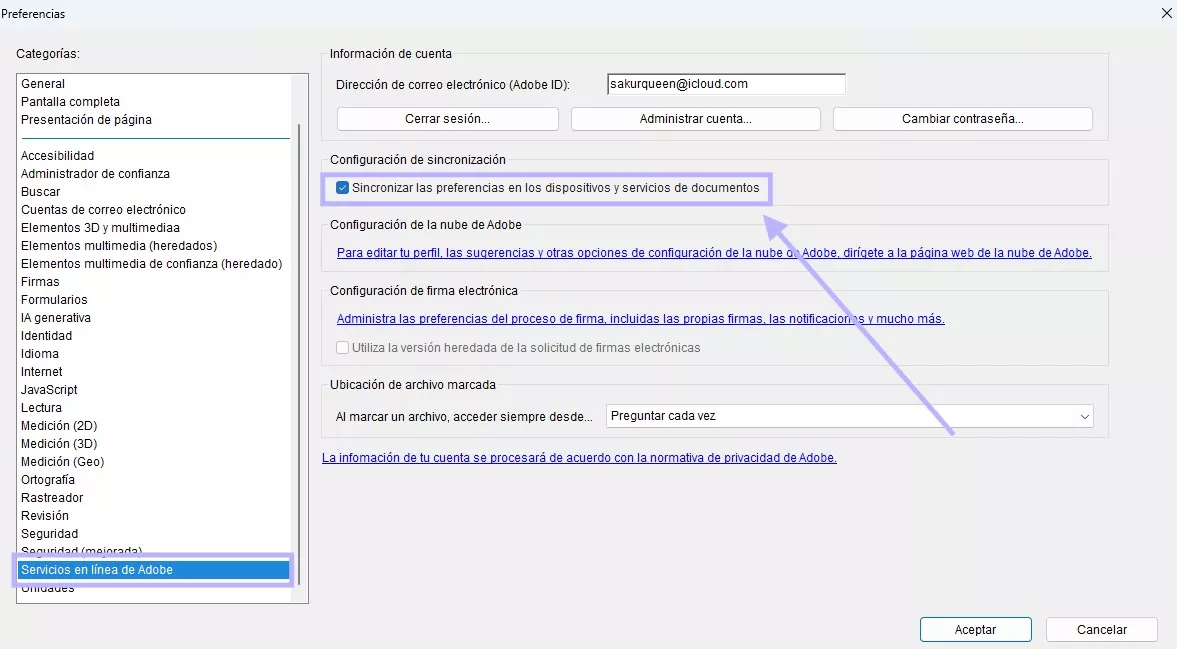This screenshot has width=1177, height=649.
Task: Open the Formularios category
Action: (54, 300)
